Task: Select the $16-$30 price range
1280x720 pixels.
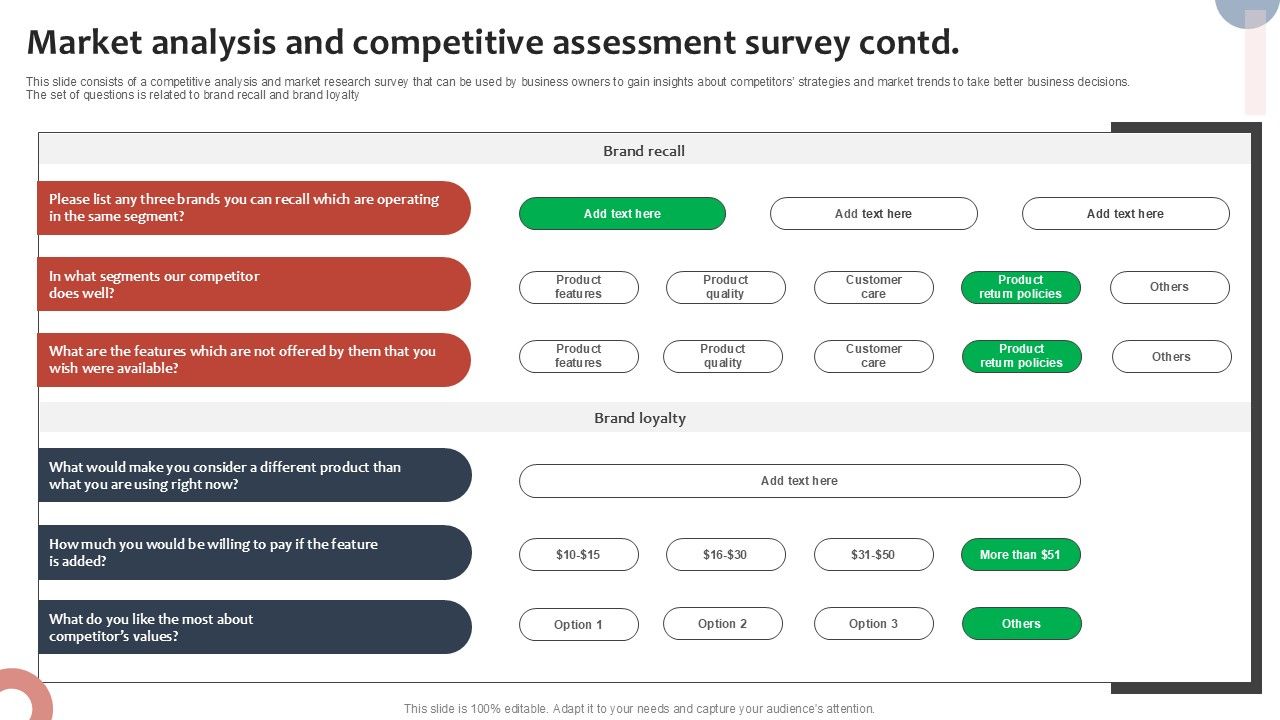Action: tap(725, 554)
